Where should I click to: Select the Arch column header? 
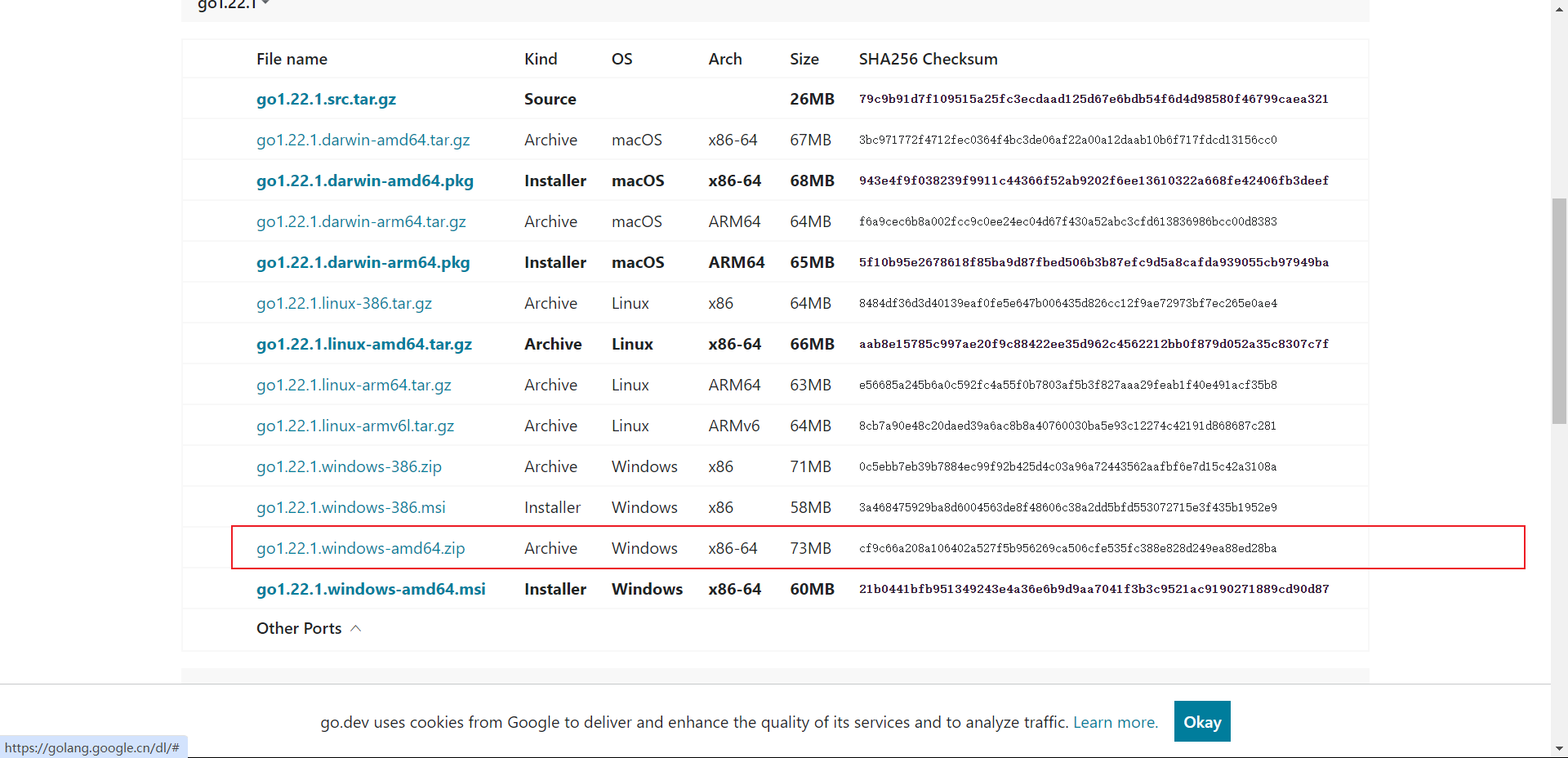(725, 59)
